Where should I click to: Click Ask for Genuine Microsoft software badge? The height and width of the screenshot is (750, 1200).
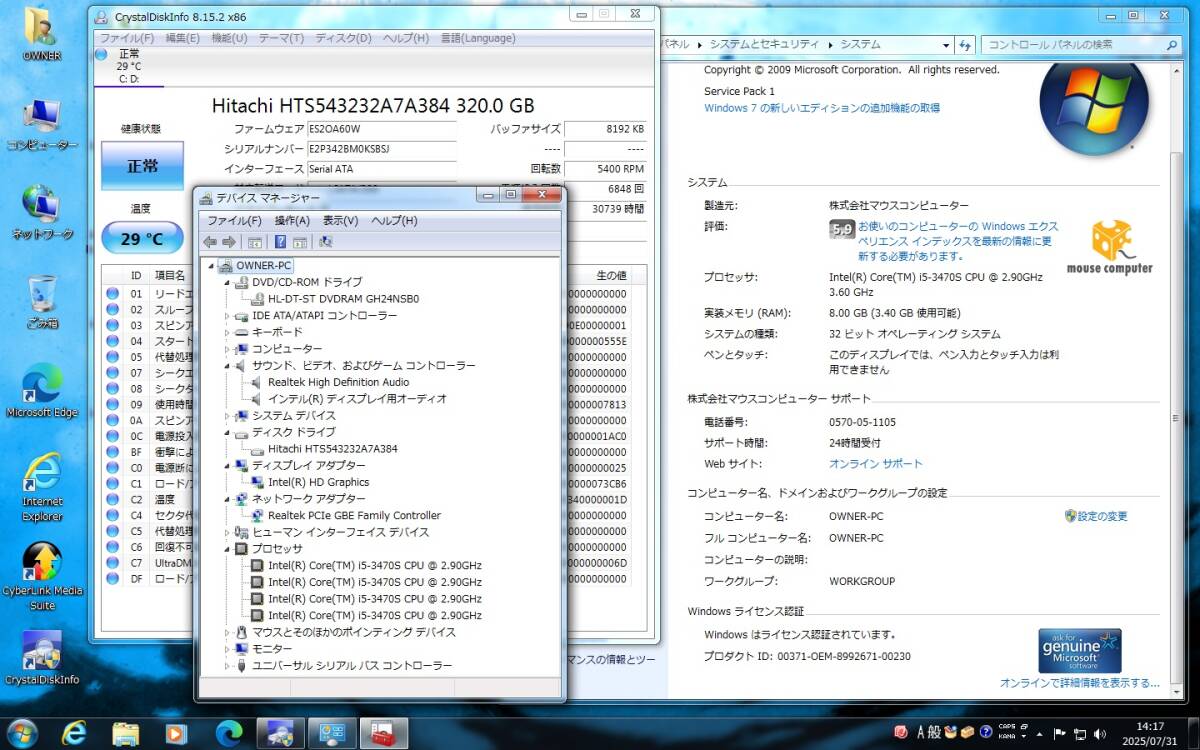(1079, 651)
